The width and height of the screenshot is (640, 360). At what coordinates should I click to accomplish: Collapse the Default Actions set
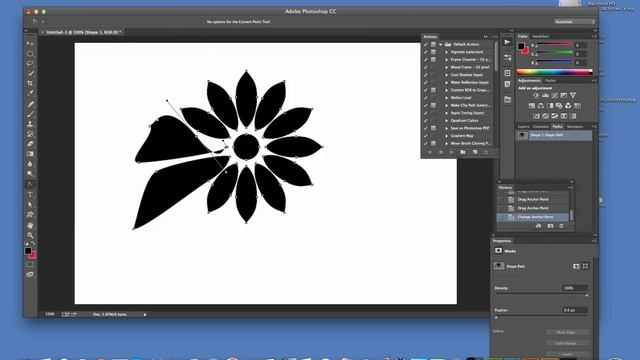(x=441, y=44)
